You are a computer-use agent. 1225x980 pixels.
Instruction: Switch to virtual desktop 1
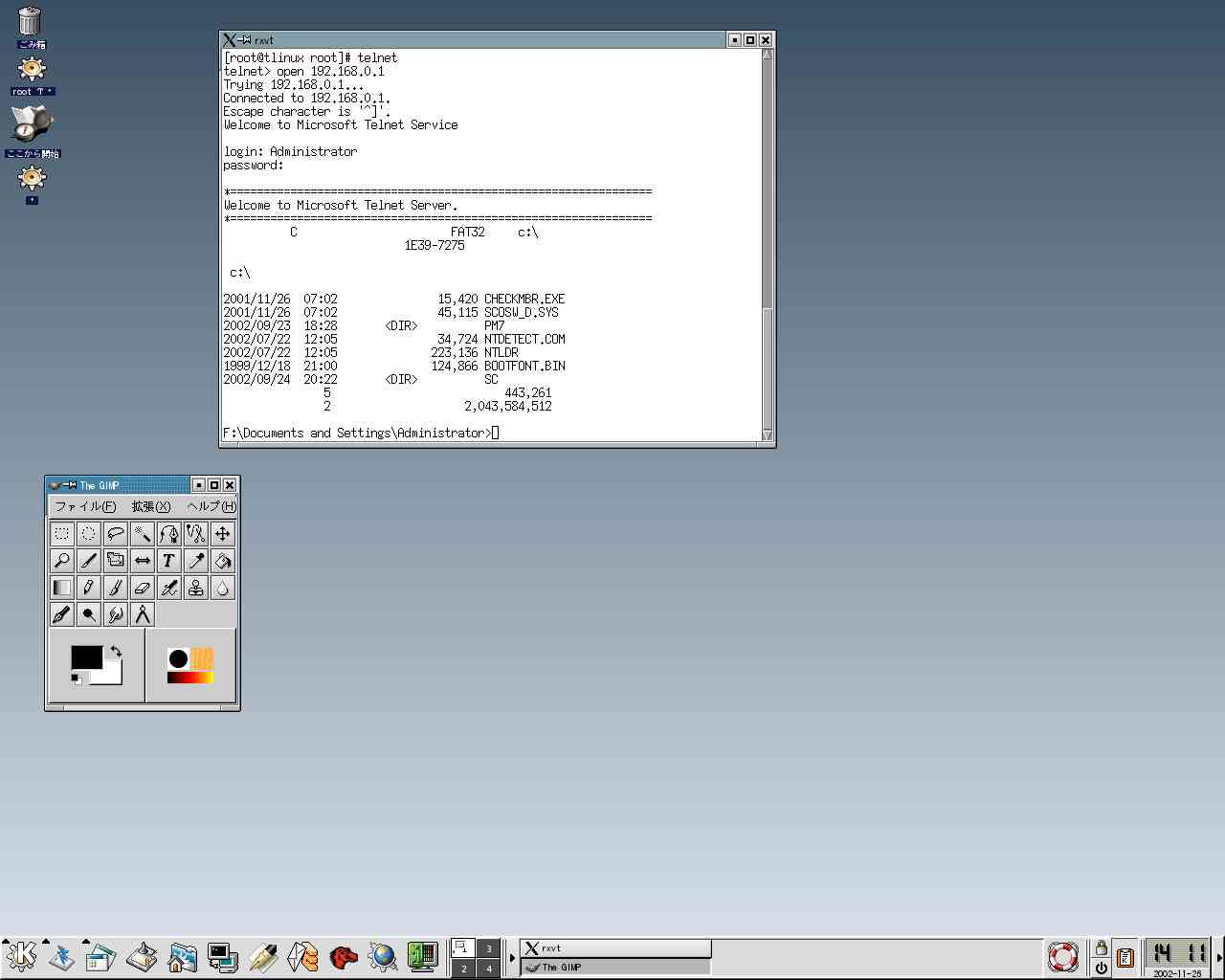(463, 947)
